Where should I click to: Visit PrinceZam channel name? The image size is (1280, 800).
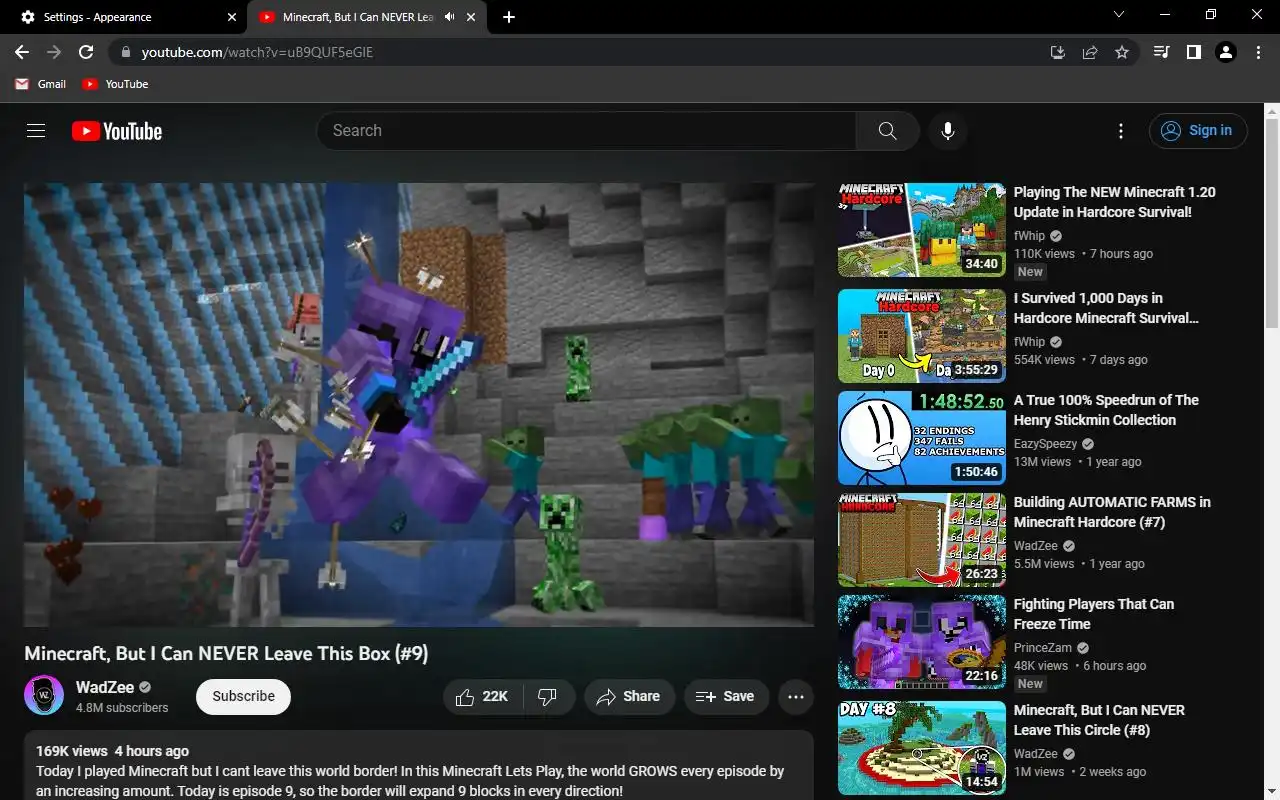tap(1042, 648)
